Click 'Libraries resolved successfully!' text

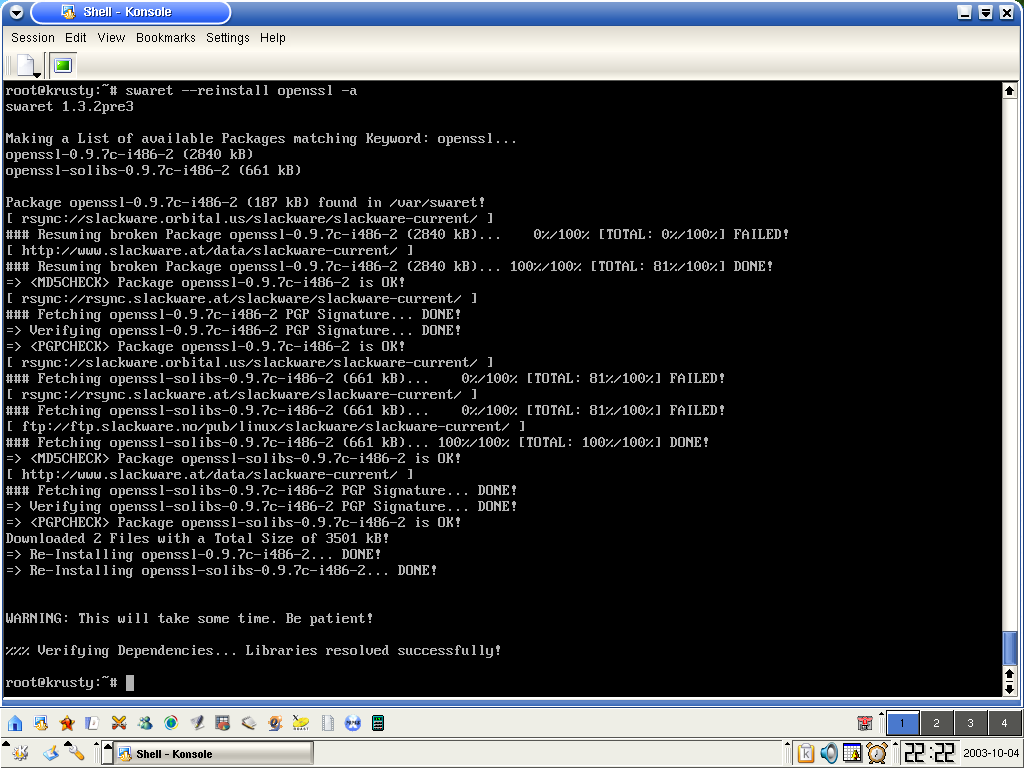pos(373,650)
